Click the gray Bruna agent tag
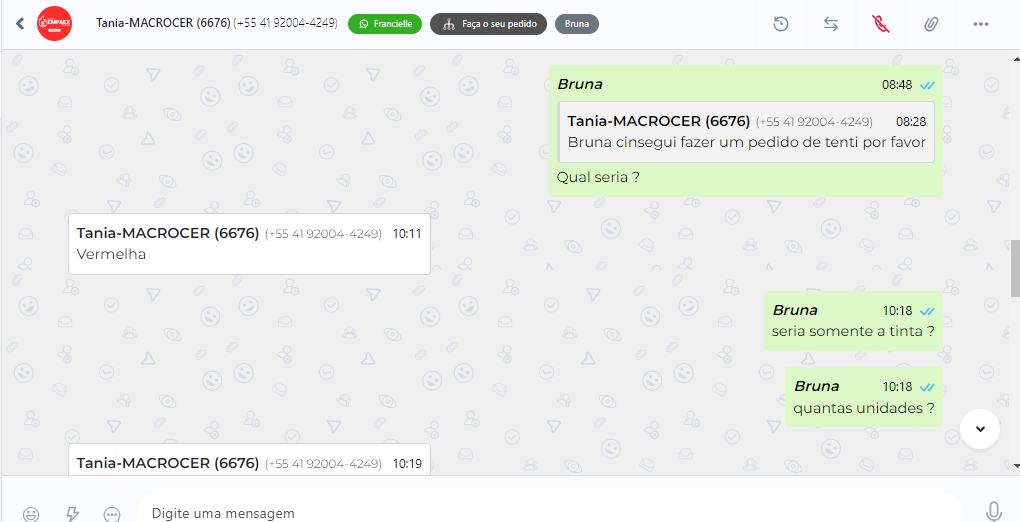 click(x=577, y=24)
